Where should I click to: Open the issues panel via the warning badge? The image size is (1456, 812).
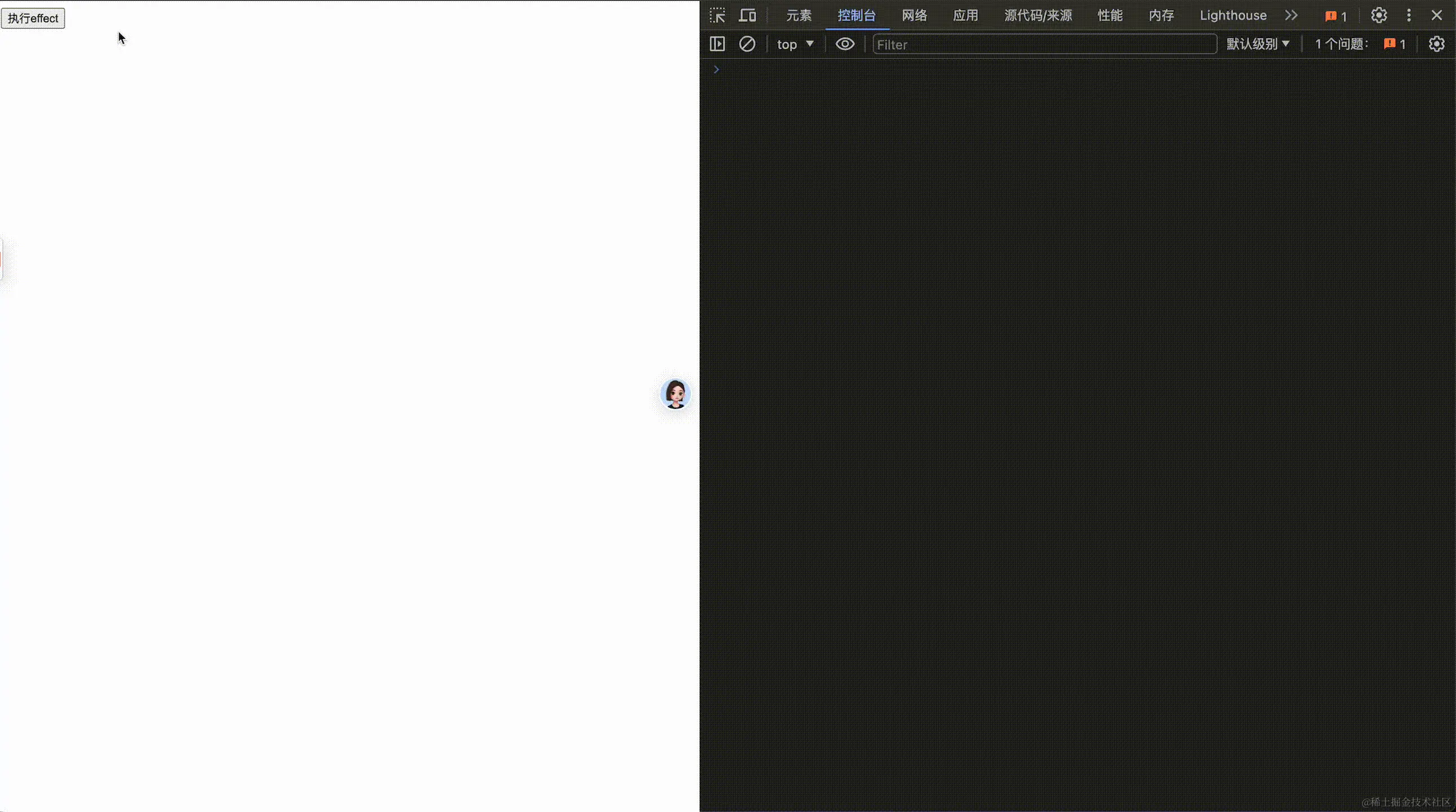[1334, 16]
